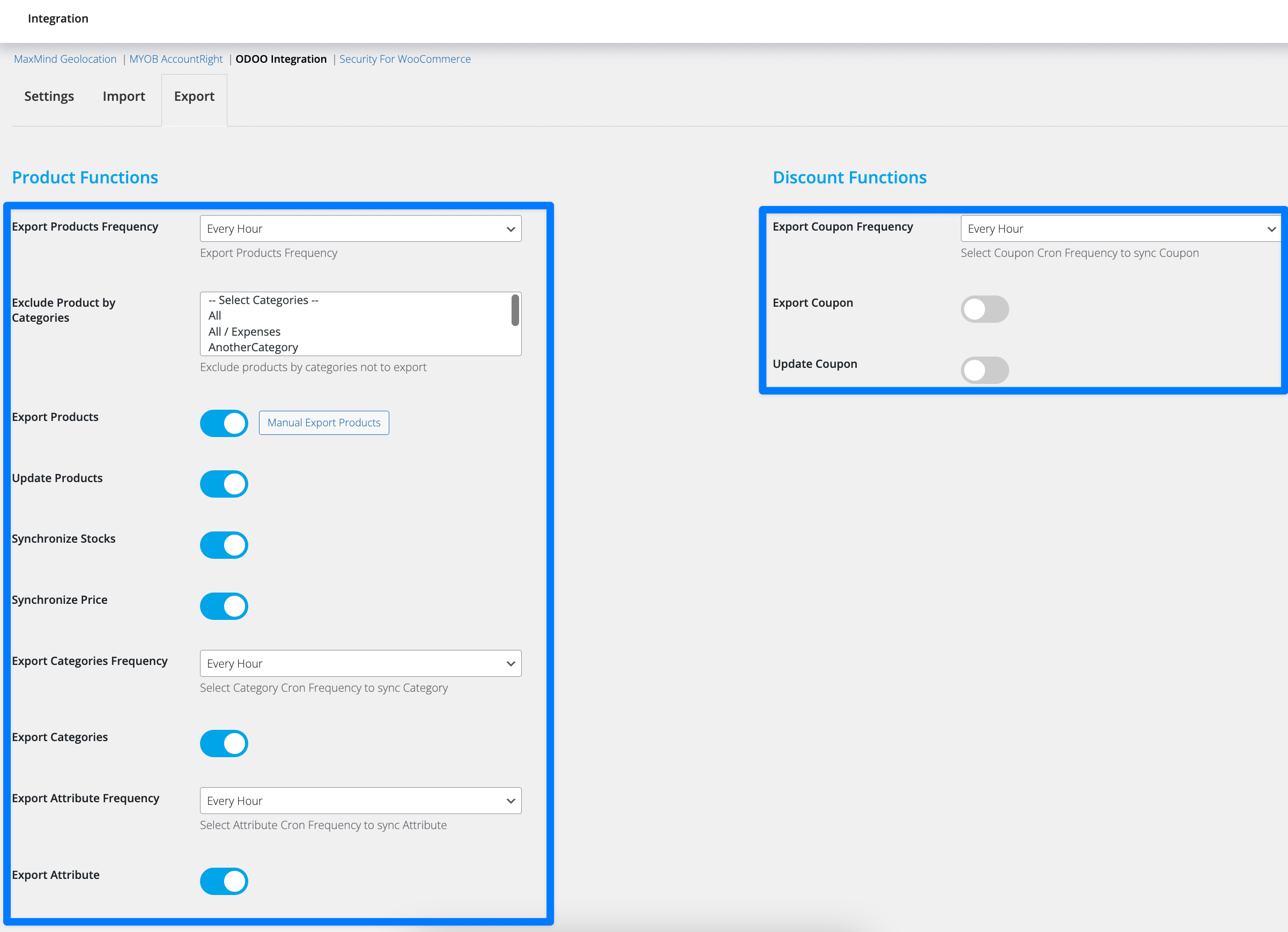Enable the Export Coupon toggle
The width and height of the screenshot is (1288, 932).
point(984,309)
